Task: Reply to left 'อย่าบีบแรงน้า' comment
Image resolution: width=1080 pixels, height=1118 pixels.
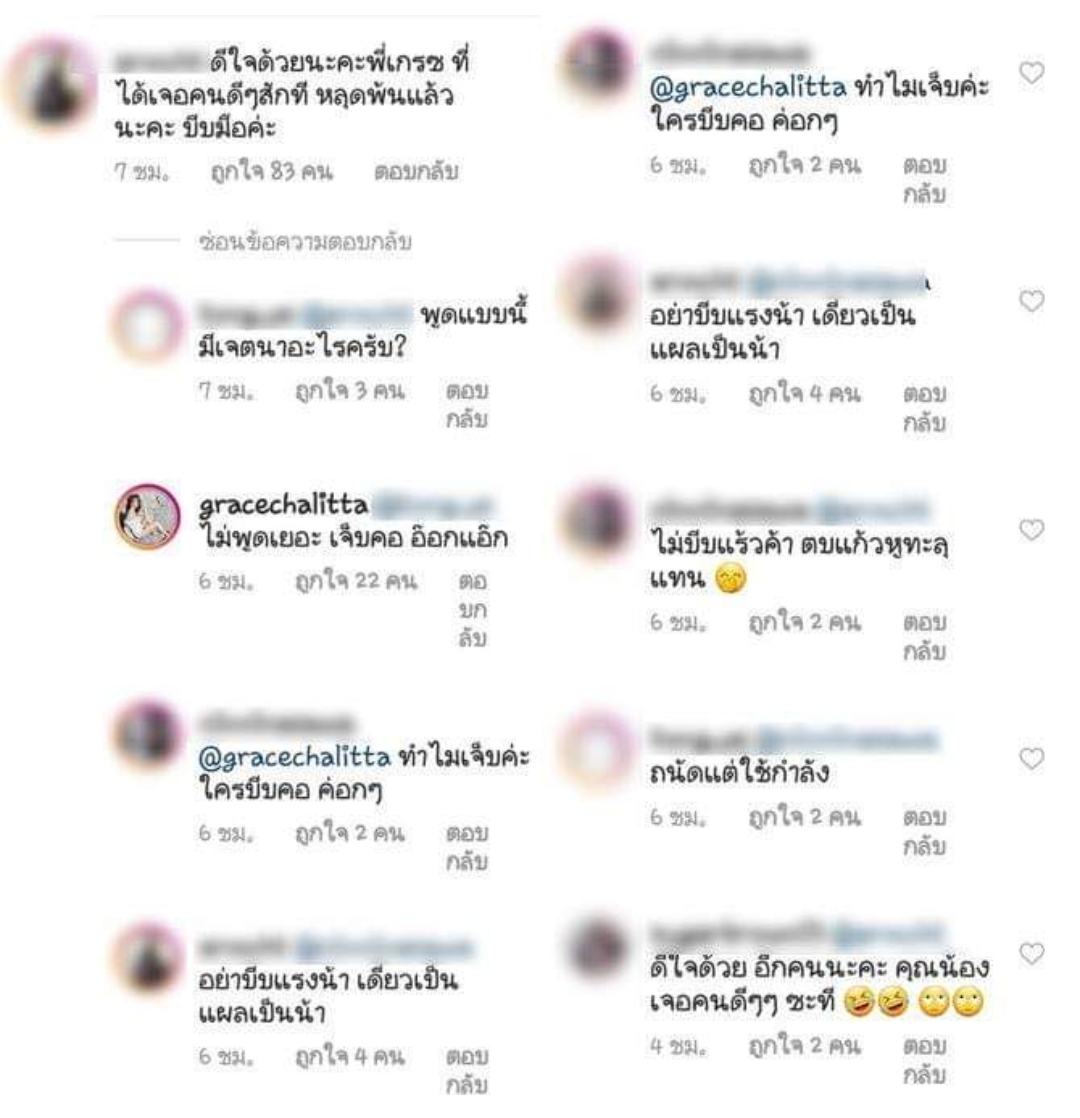Action: (467, 1070)
